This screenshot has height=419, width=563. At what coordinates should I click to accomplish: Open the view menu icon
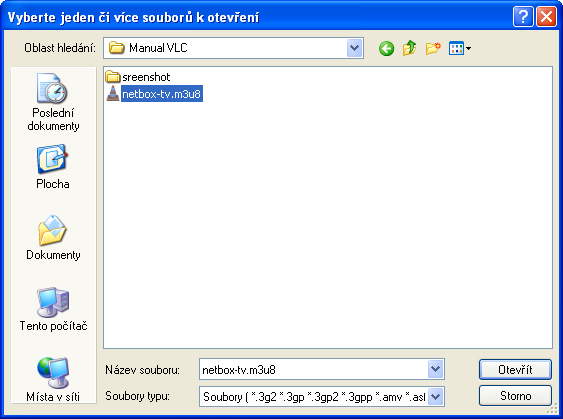pyautogui.click(x=460, y=48)
